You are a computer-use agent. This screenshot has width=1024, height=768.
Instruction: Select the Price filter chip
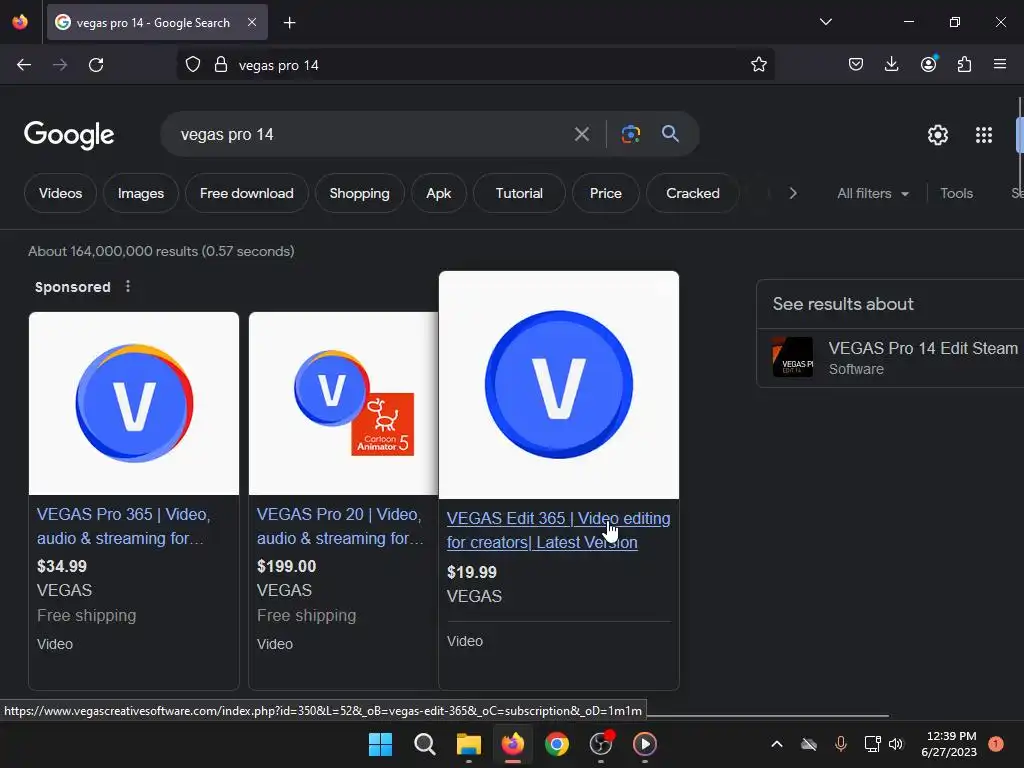tap(605, 193)
